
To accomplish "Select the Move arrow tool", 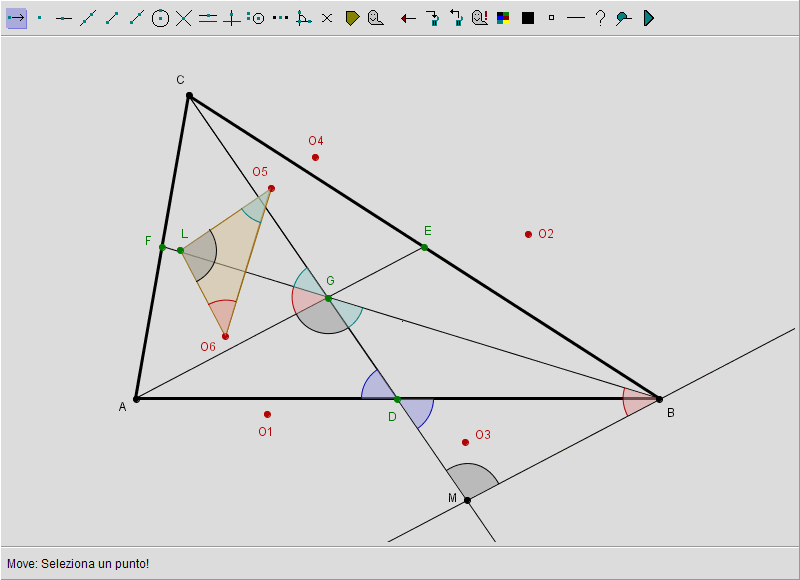I will point(16,18).
